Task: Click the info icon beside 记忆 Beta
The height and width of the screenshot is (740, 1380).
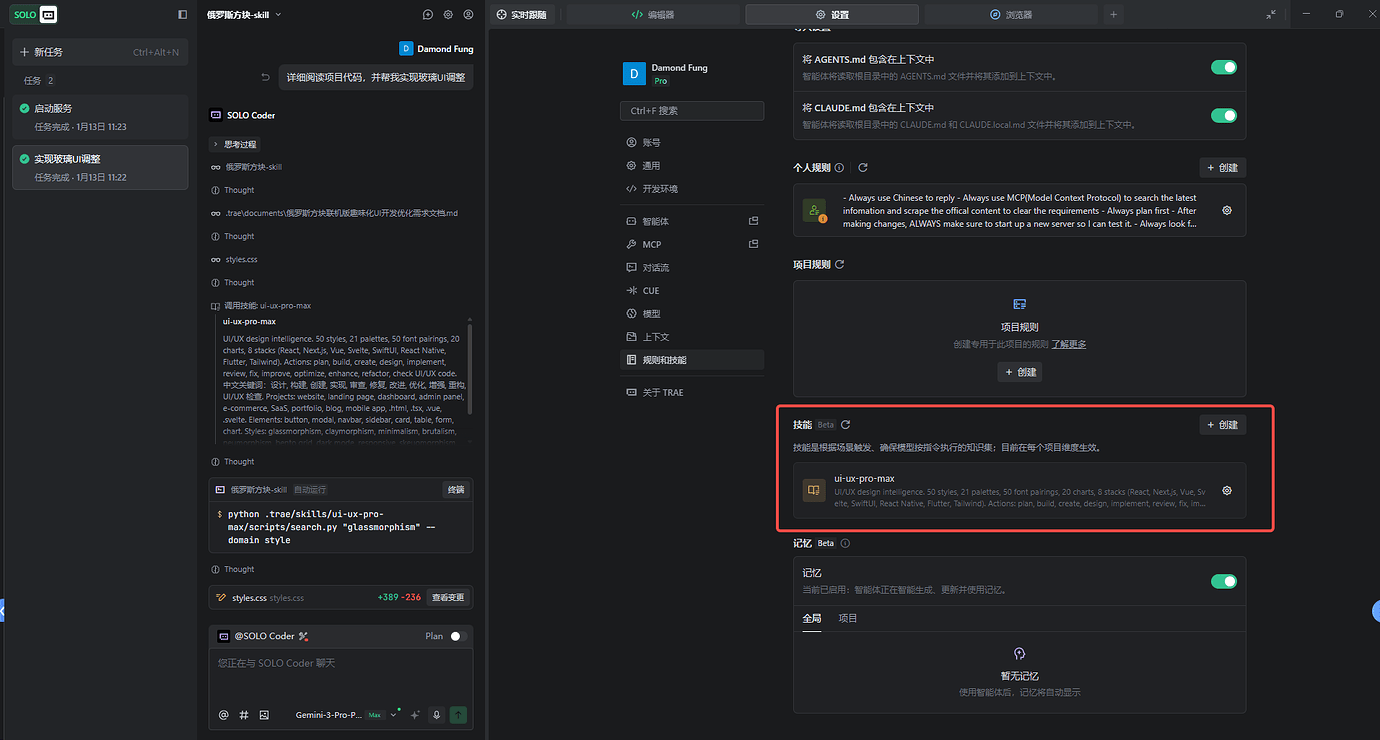Action: point(845,544)
